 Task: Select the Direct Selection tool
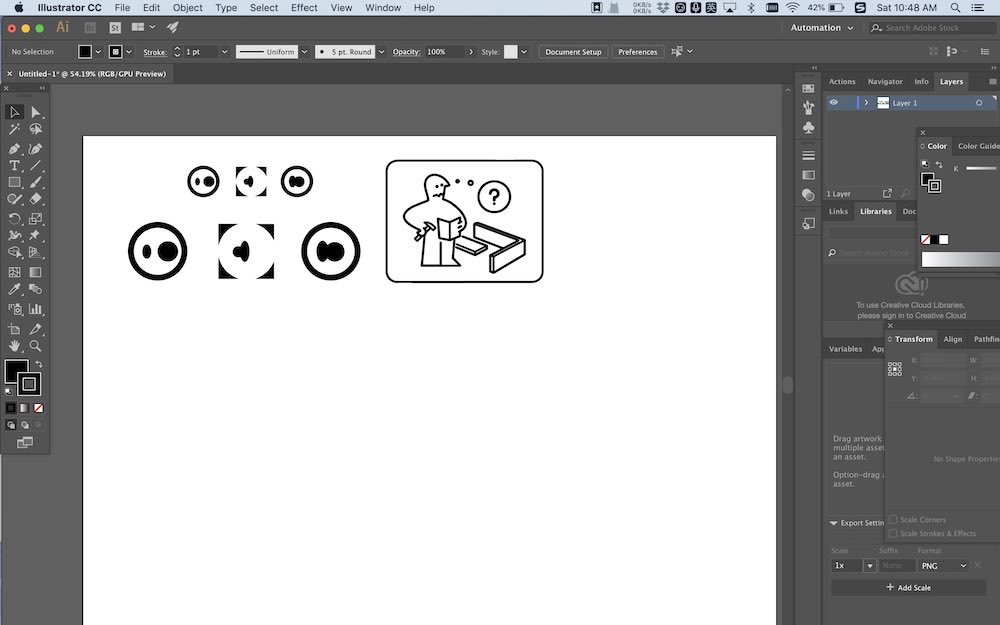tap(36, 112)
